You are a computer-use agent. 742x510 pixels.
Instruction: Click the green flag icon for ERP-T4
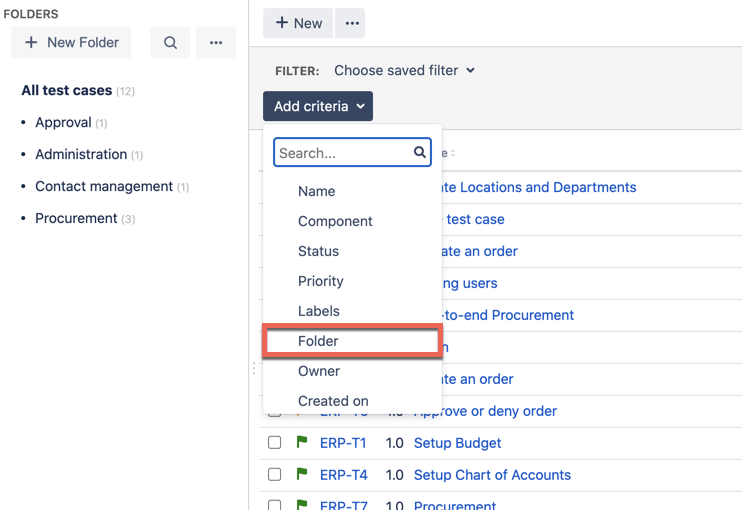point(301,474)
